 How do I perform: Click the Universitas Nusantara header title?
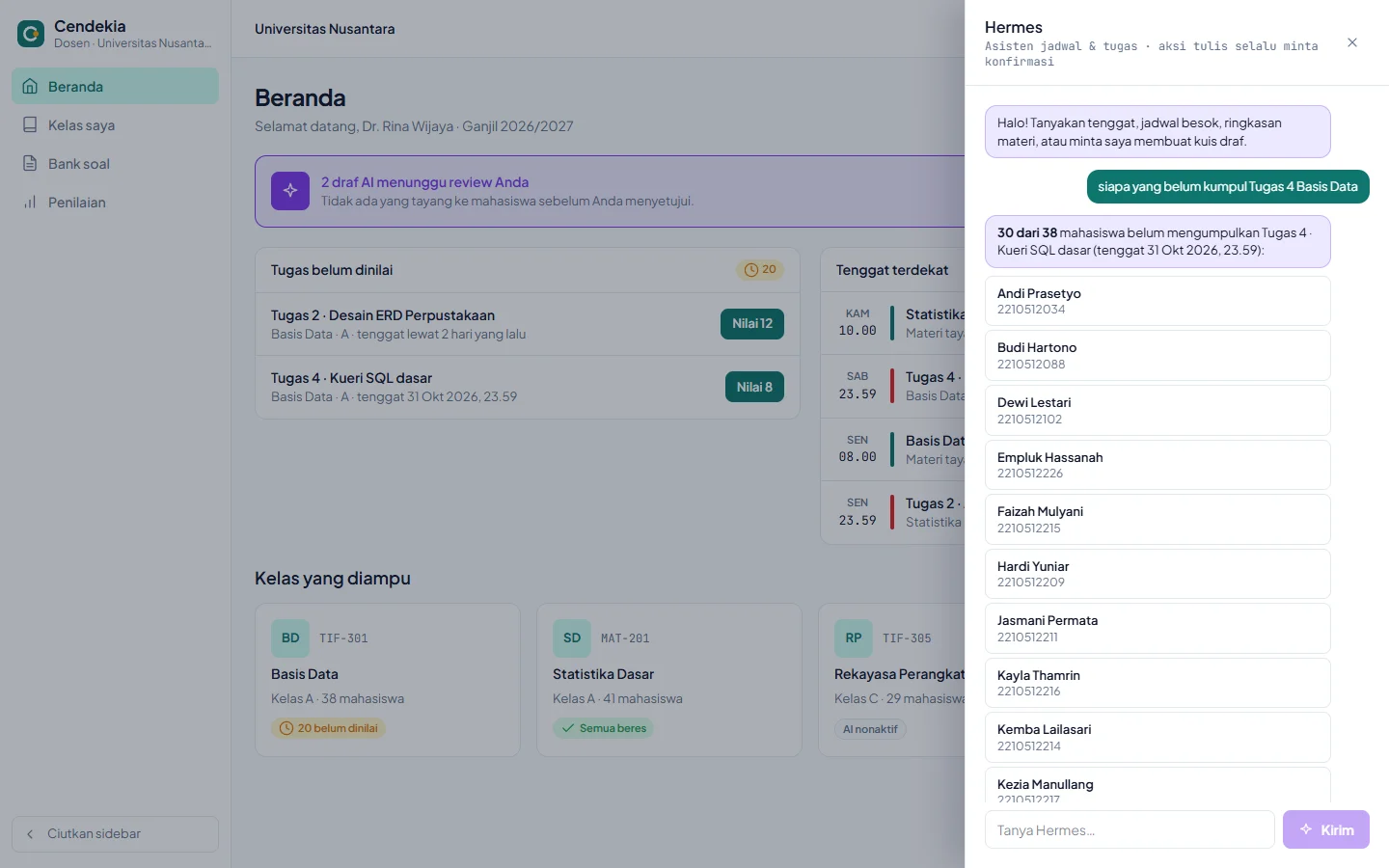[x=324, y=29]
